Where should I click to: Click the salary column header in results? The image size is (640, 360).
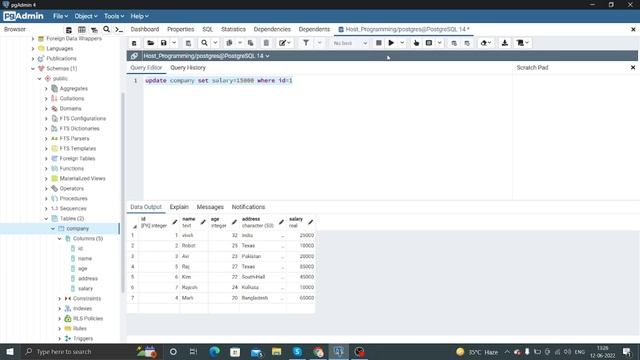pyautogui.click(x=301, y=222)
